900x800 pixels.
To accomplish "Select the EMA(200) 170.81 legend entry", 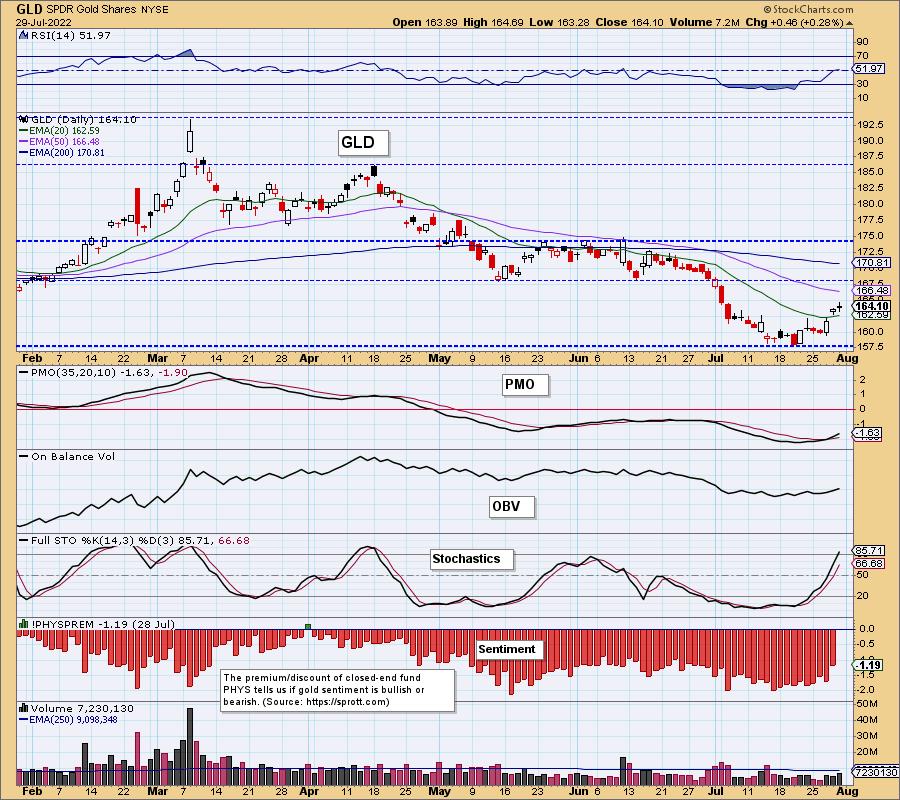I will 62,153.
